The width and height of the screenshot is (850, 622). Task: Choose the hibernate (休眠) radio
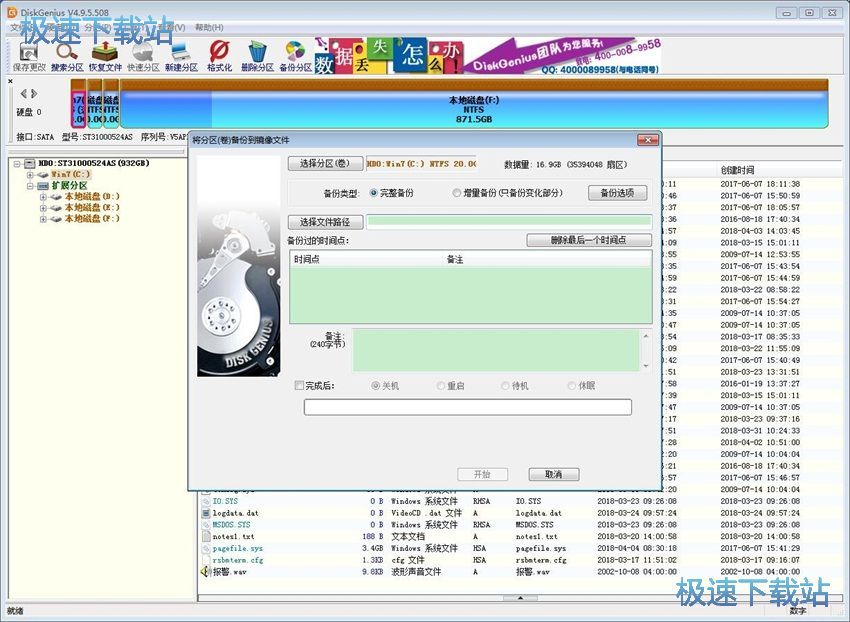(x=571, y=386)
